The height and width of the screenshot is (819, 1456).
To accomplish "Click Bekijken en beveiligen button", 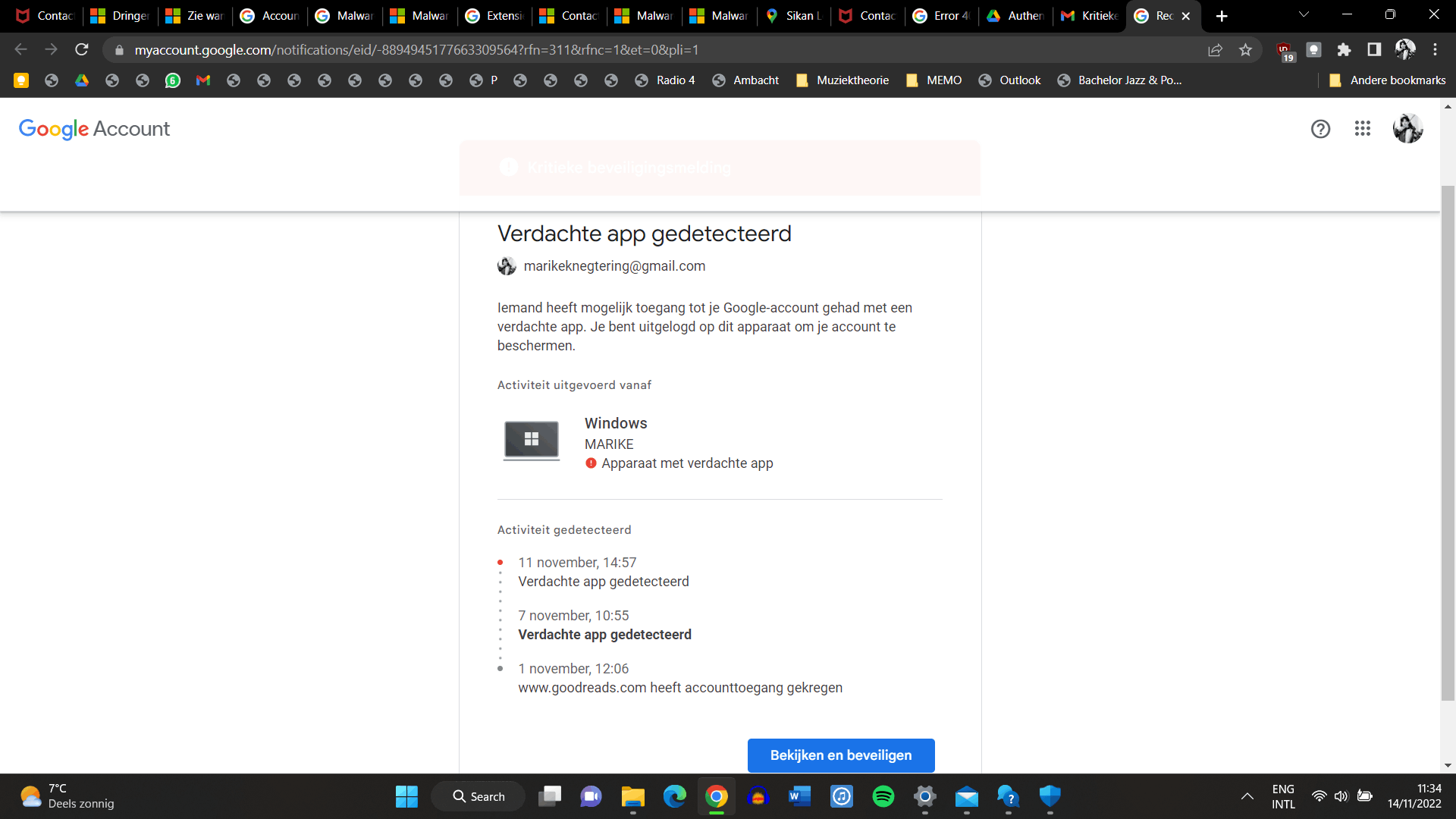I will point(840,755).
